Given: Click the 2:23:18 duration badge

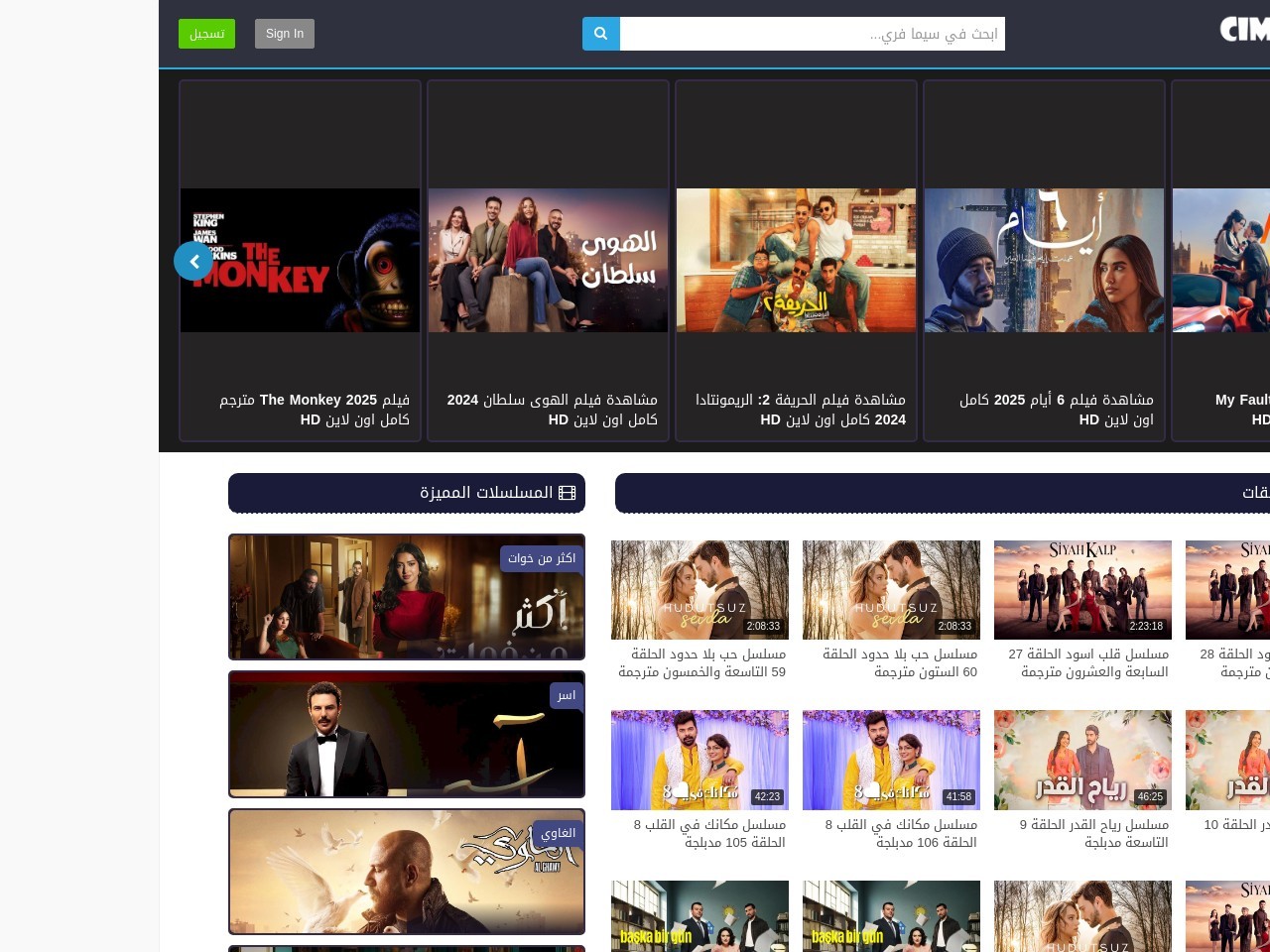Looking at the screenshot, I should [x=1146, y=627].
